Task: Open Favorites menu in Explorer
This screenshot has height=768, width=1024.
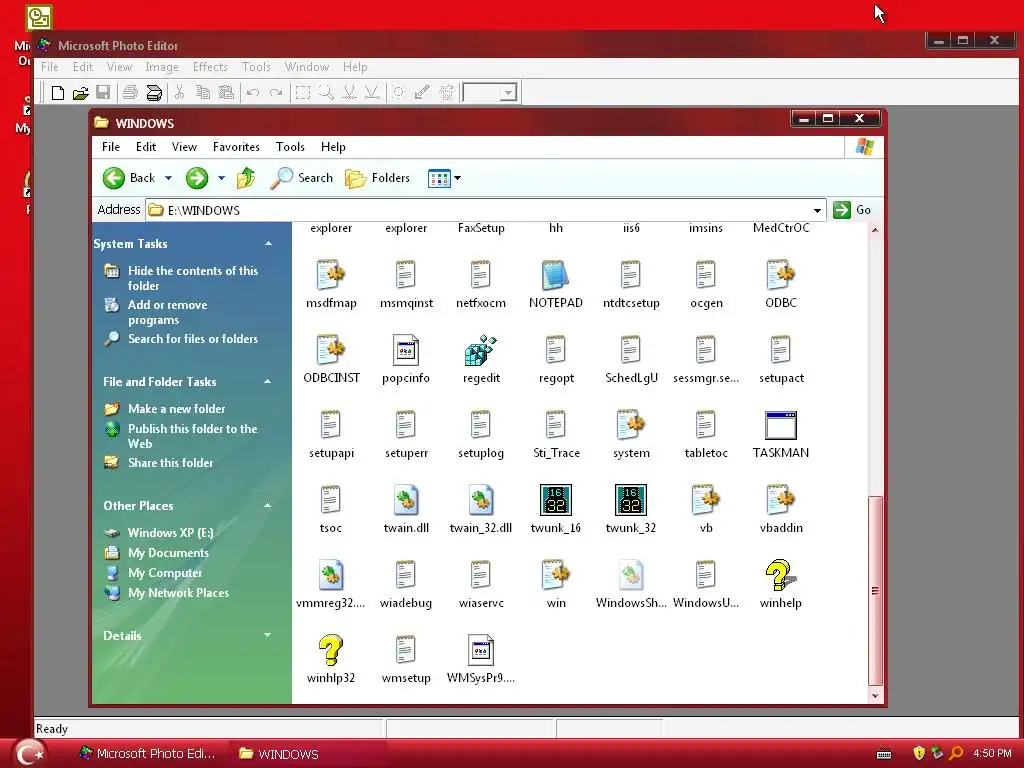Action: 236,147
